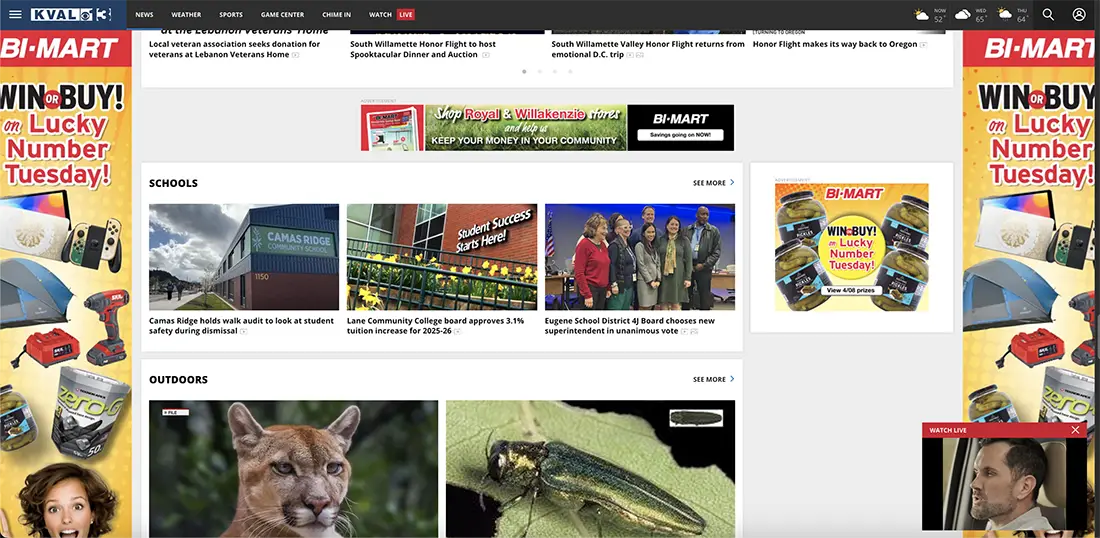Open Lane Community College tuition headline
The height and width of the screenshot is (538, 1100).
pos(436,325)
